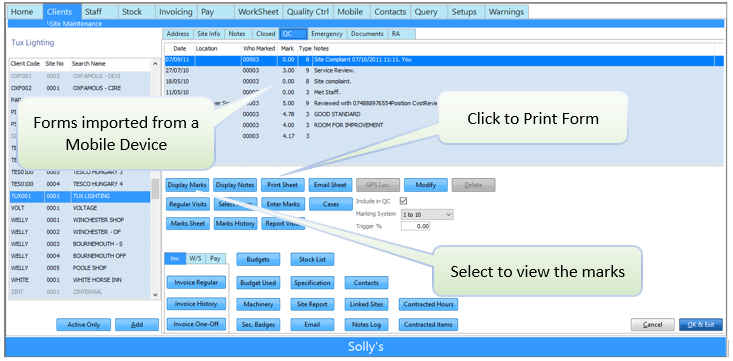Viewport: 733px width, 361px height.
Task: Click the Email button in bottom row
Action: (x=312, y=325)
